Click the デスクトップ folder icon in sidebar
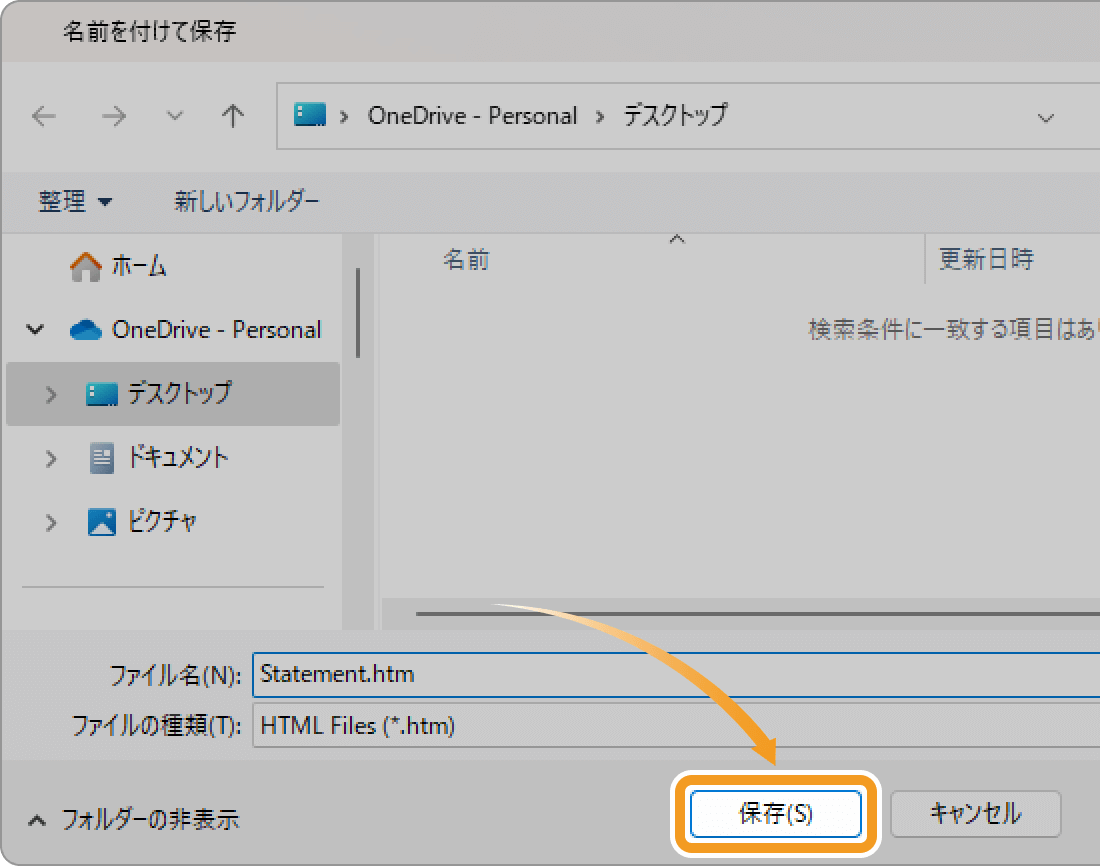The image size is (1100, 866). [x=102, y=394]
